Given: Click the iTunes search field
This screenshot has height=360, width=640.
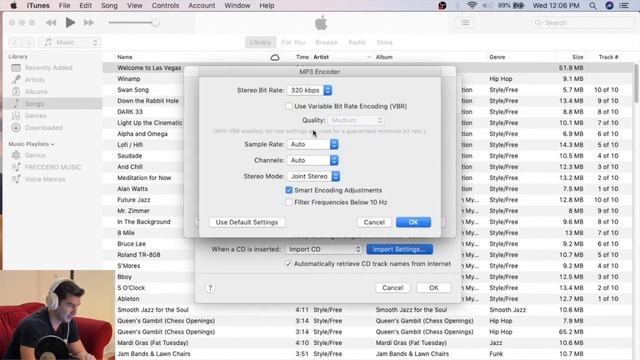Looking at the screenshot, I should click(x=583, y=23).
